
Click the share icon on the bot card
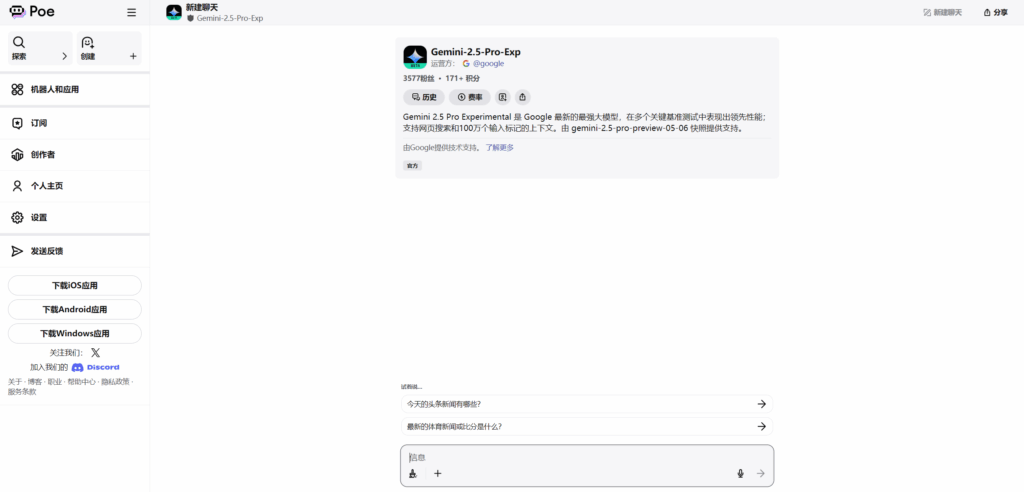pyautogui.click(x=522, y=97)
